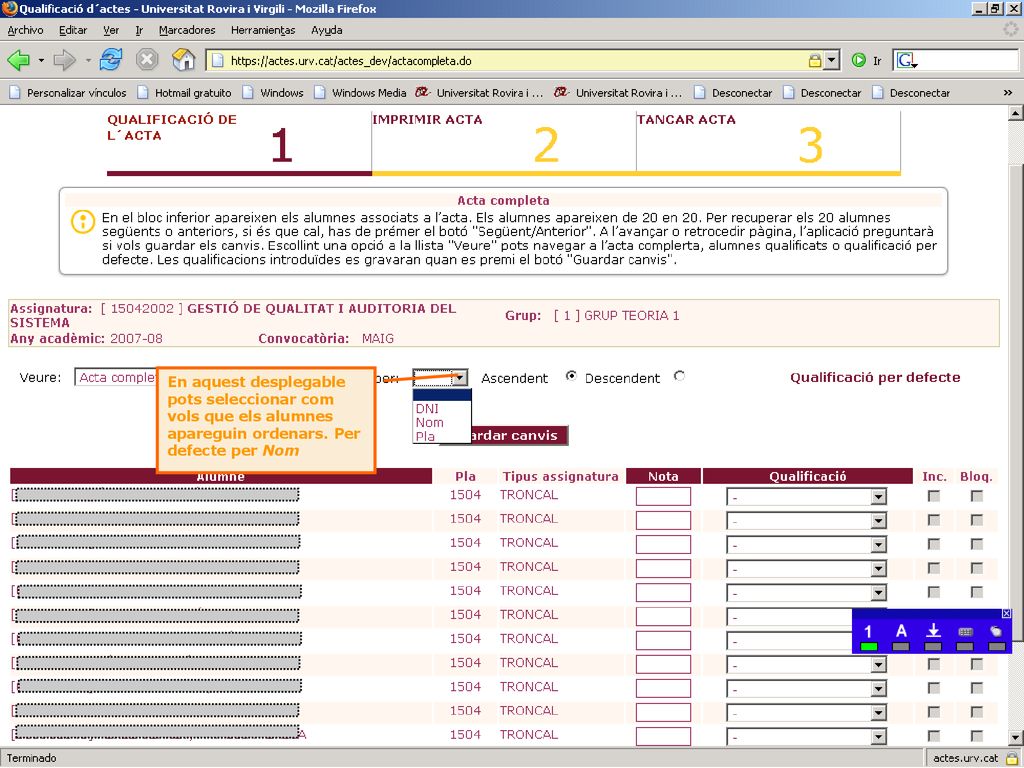
Task: Open the Herramientas menu
Action: click(x=263, y=30)
